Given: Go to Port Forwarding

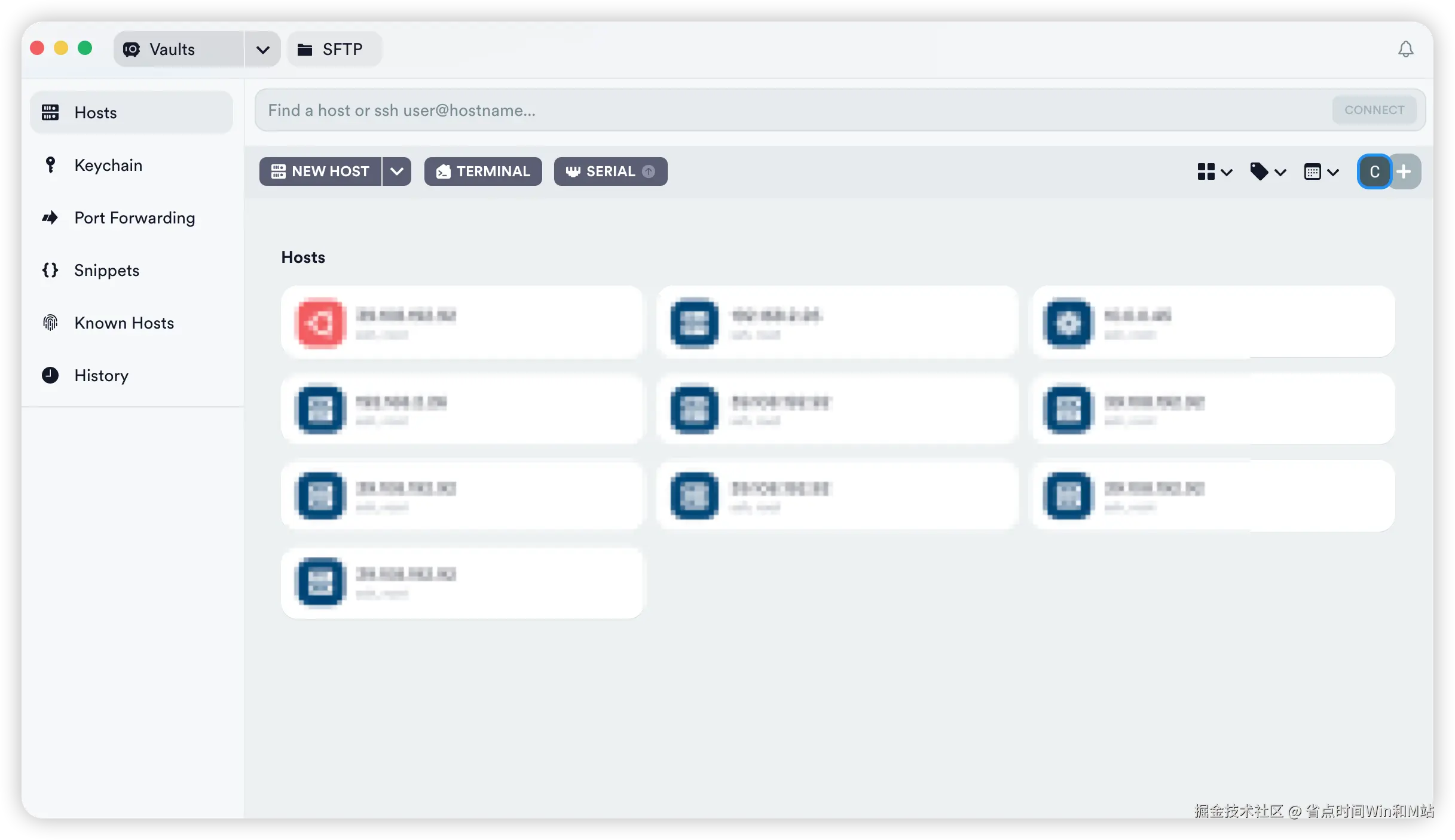Looking at the screenshot, I should [x=135, y=218].
